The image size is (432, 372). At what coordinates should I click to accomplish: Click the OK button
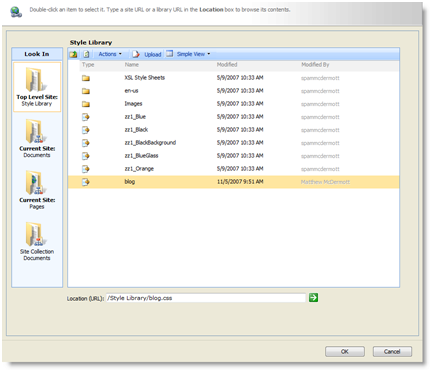tap(345, 351)
